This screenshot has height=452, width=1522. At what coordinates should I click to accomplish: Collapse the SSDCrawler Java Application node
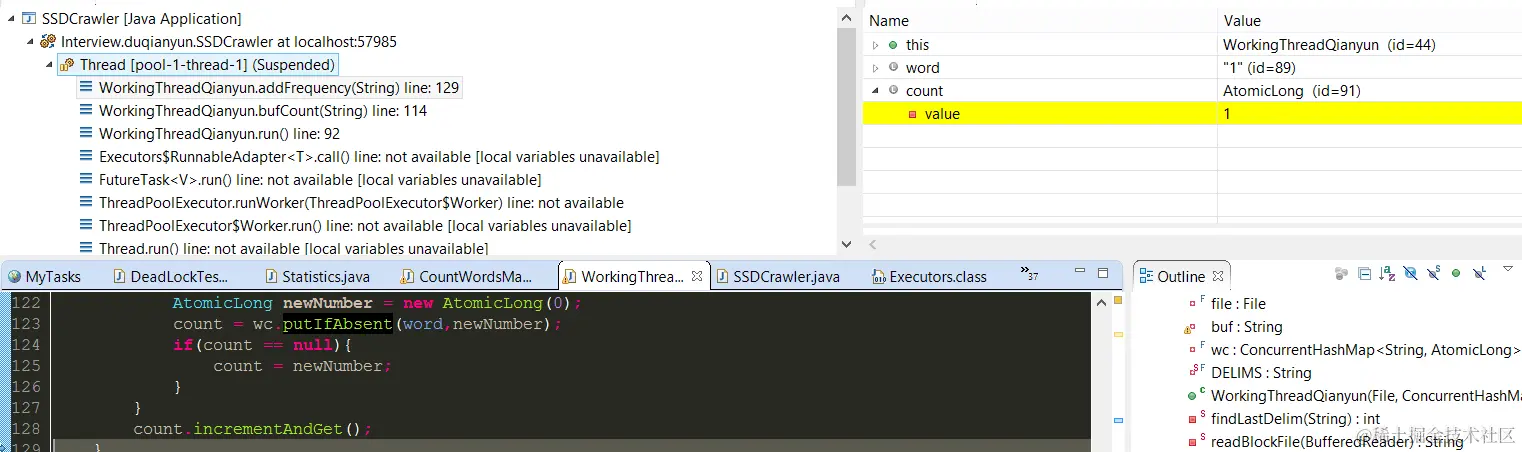click(10, 19)
